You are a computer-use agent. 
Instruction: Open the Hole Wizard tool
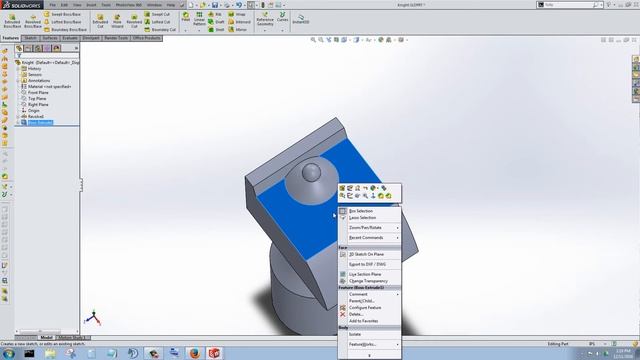[117, 21]
